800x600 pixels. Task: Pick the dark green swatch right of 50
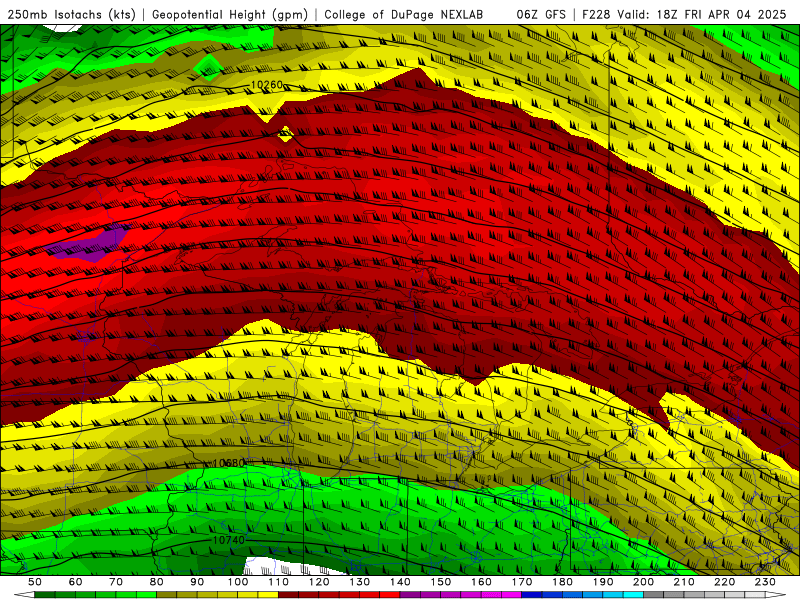point(45,595)
